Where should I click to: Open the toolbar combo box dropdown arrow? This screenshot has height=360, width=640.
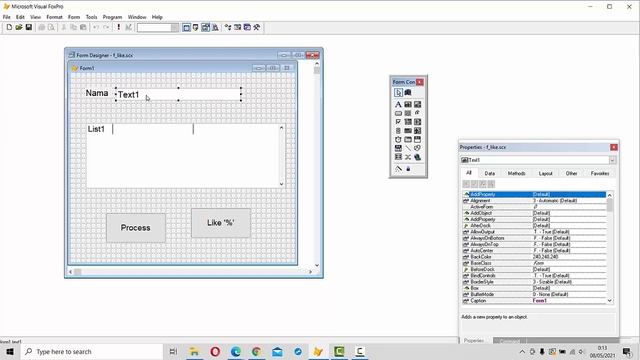175,27
